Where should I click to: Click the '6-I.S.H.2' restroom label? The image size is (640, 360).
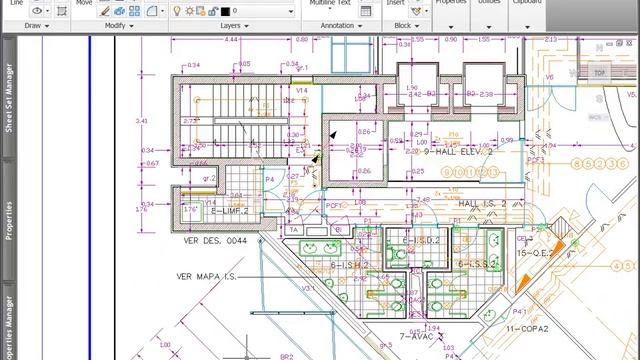(x=349, y=265)
